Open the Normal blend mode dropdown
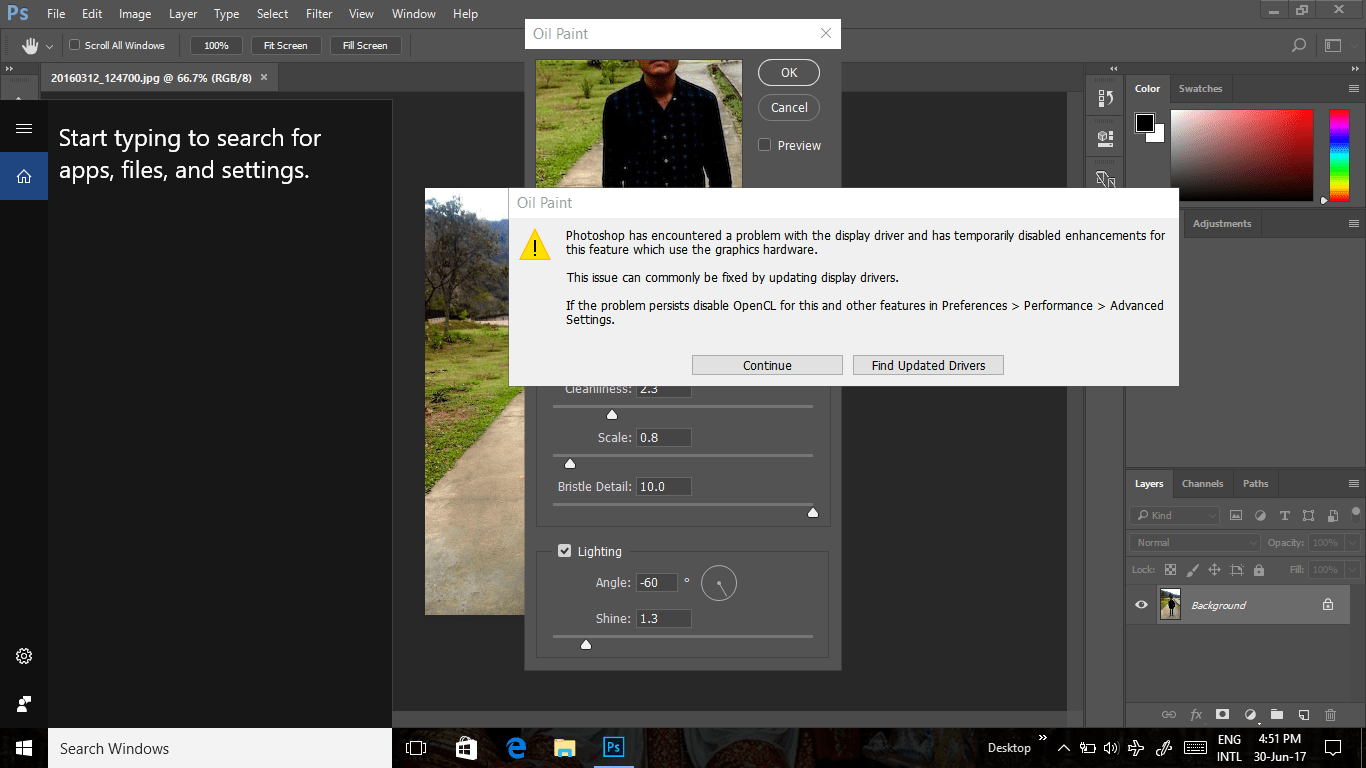1366x768 pixels. pyautogui.click(x=1193, y=542)
